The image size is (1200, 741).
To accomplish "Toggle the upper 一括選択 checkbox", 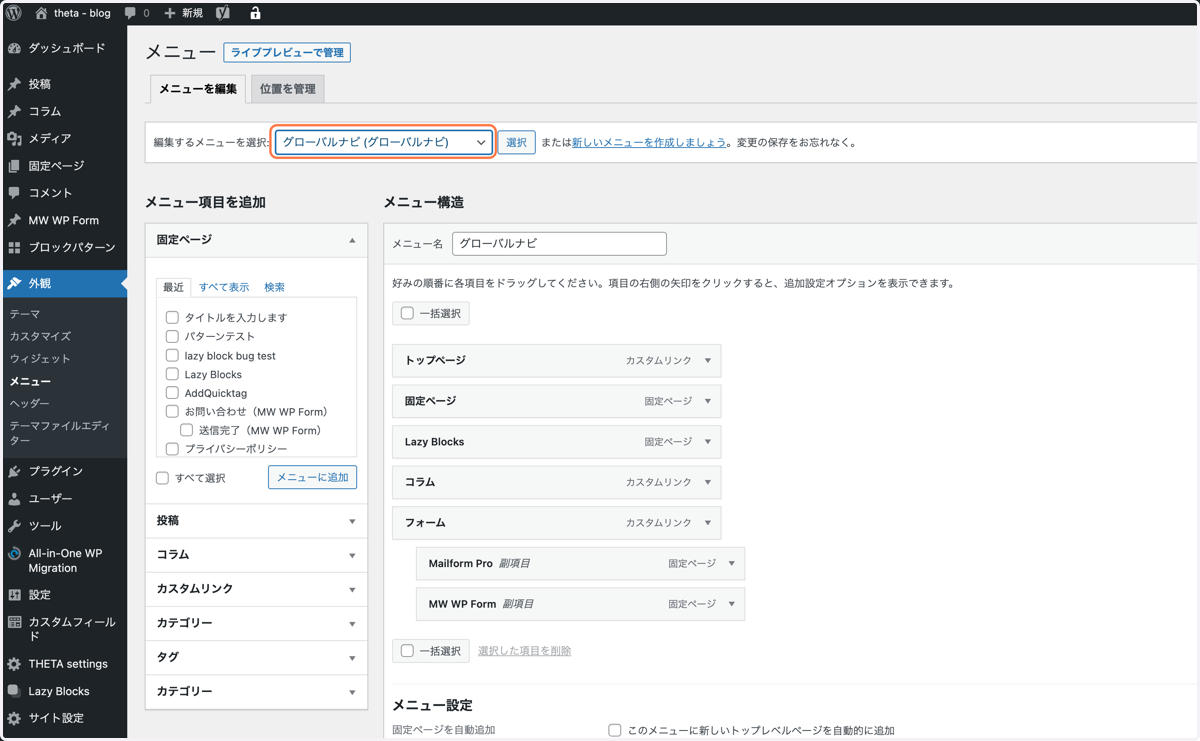I will 407,313.
